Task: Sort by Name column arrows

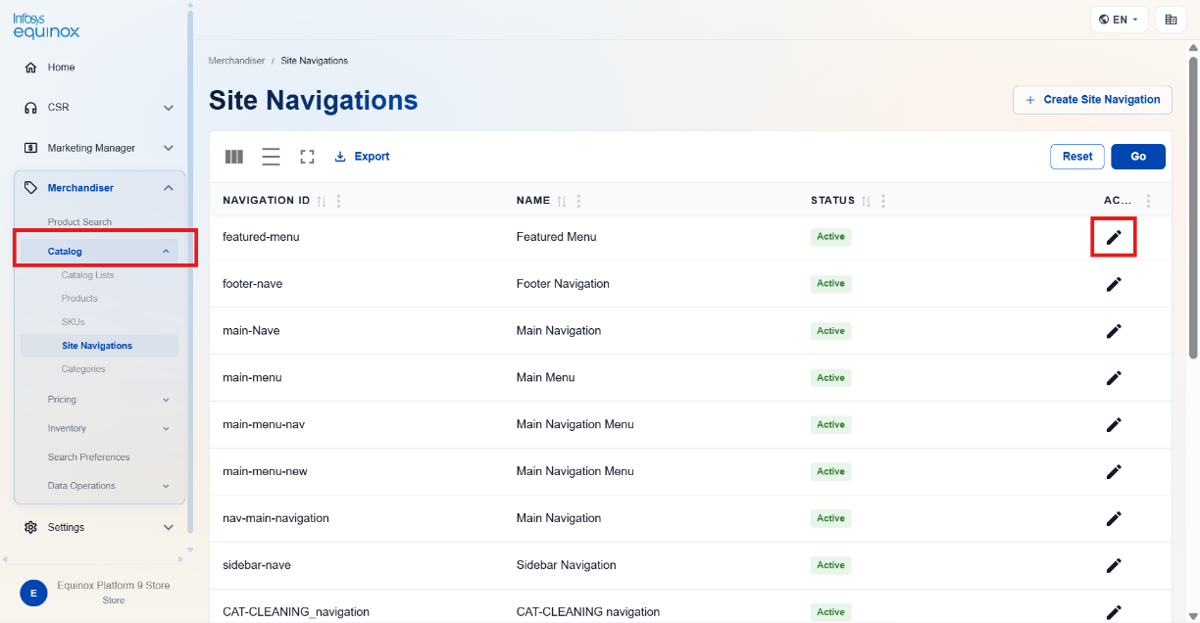Action: click(561, 201)
